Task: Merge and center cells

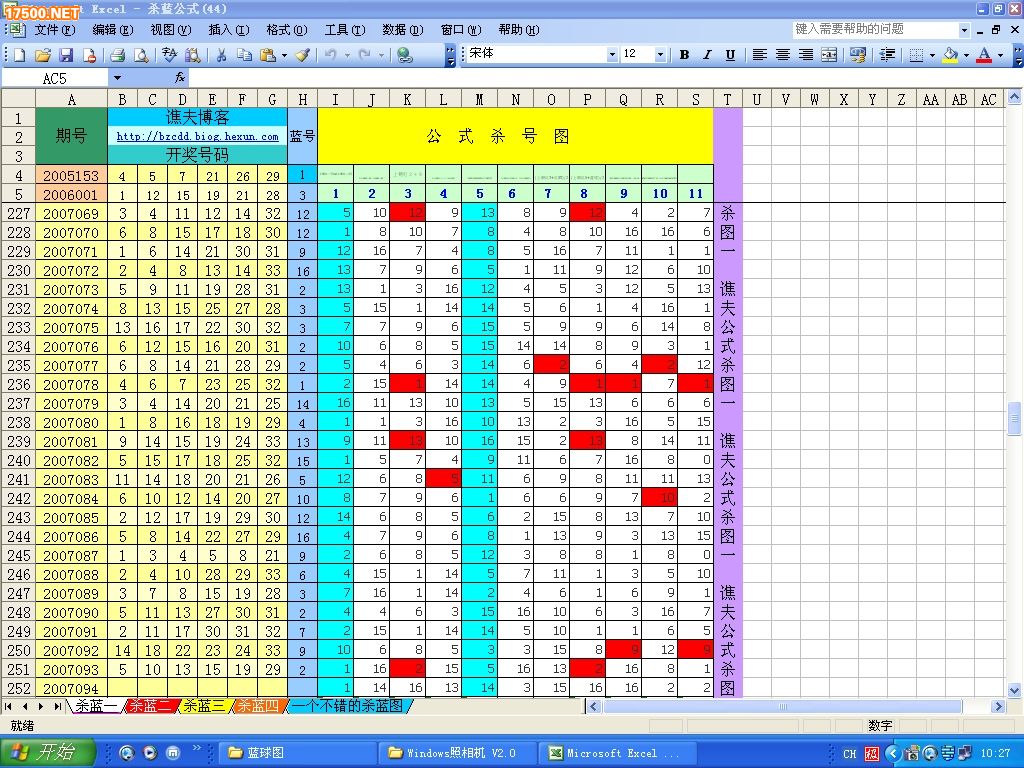Action: point(829,55)
